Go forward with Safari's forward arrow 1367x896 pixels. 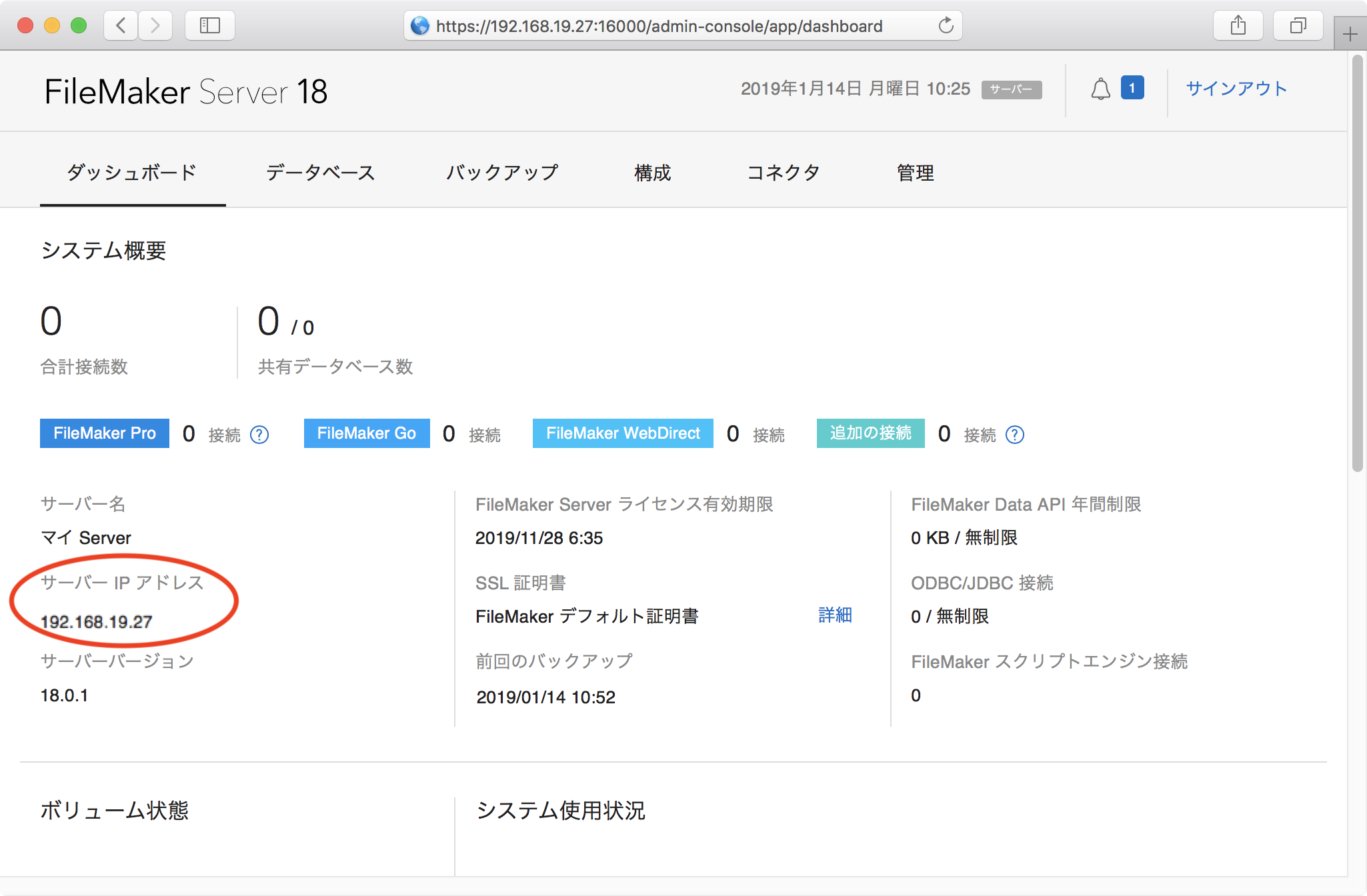(x=155, y=25)
